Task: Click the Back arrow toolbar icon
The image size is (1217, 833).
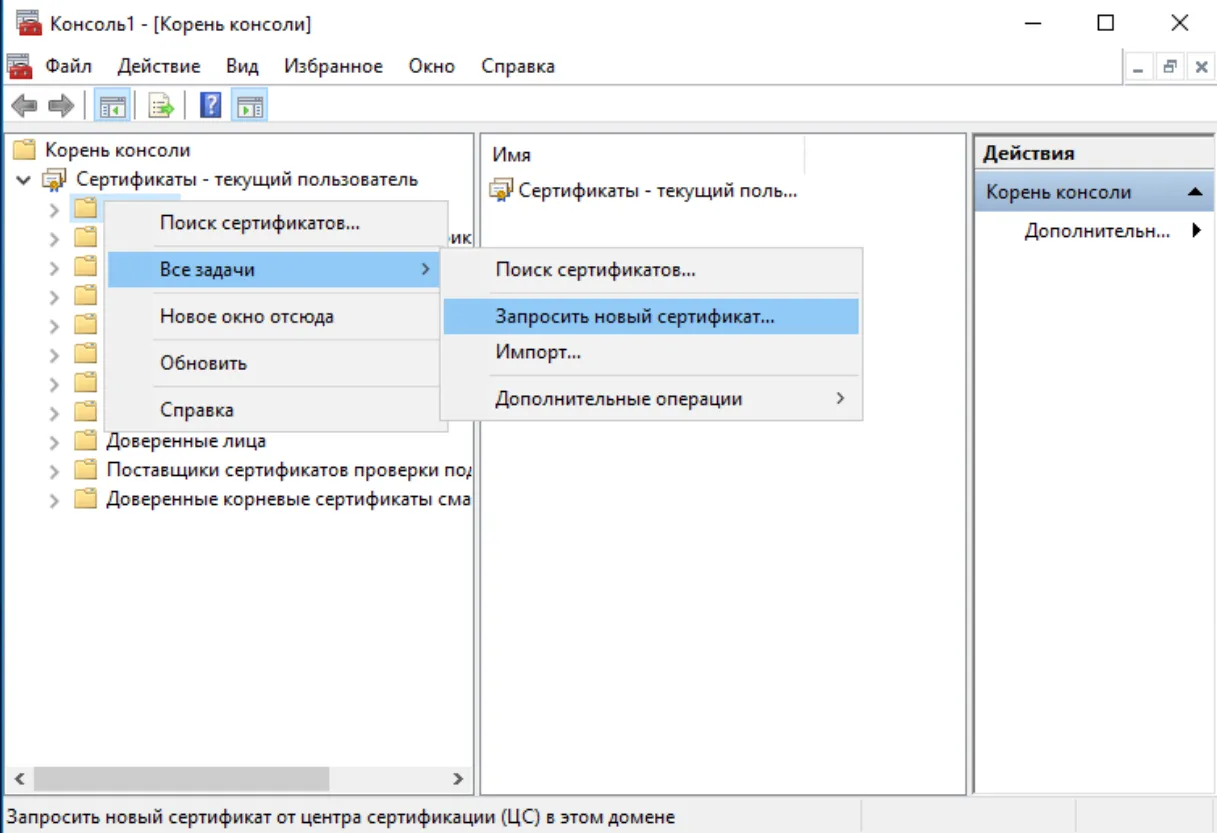Action: coord(24,105)
